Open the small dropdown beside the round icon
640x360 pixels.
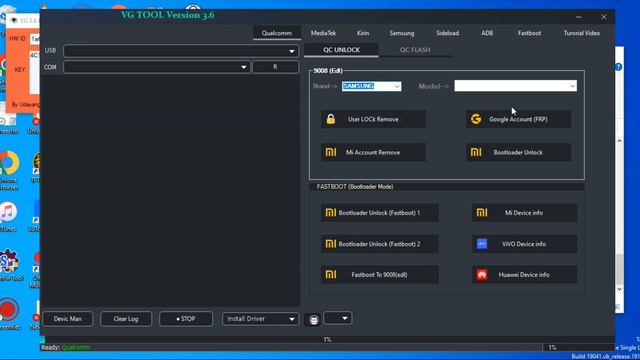coord(338,318)
